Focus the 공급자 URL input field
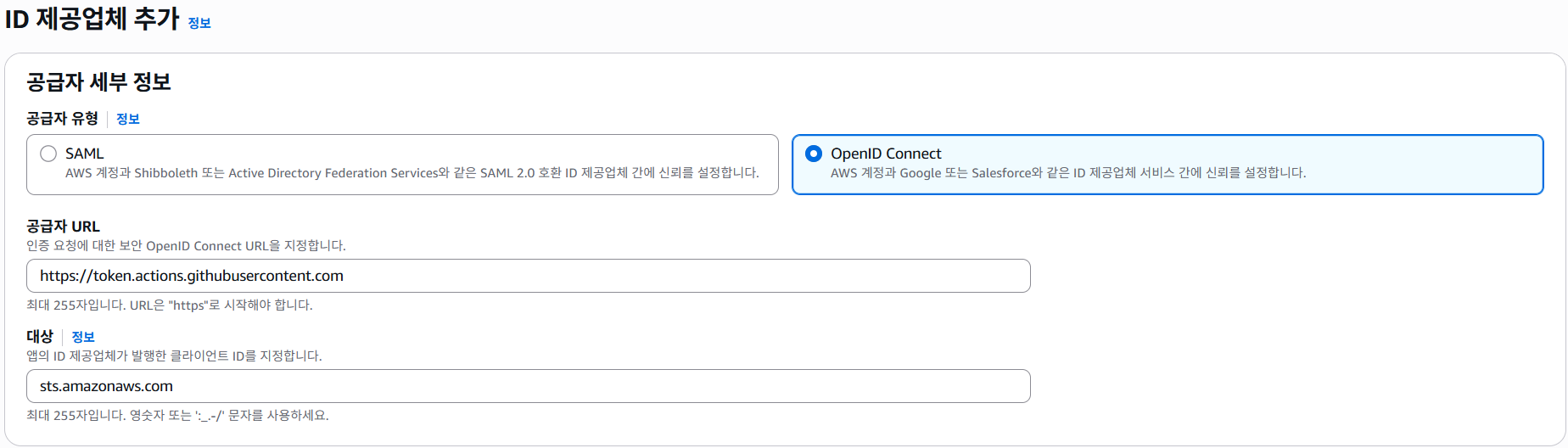 (529, 276)
